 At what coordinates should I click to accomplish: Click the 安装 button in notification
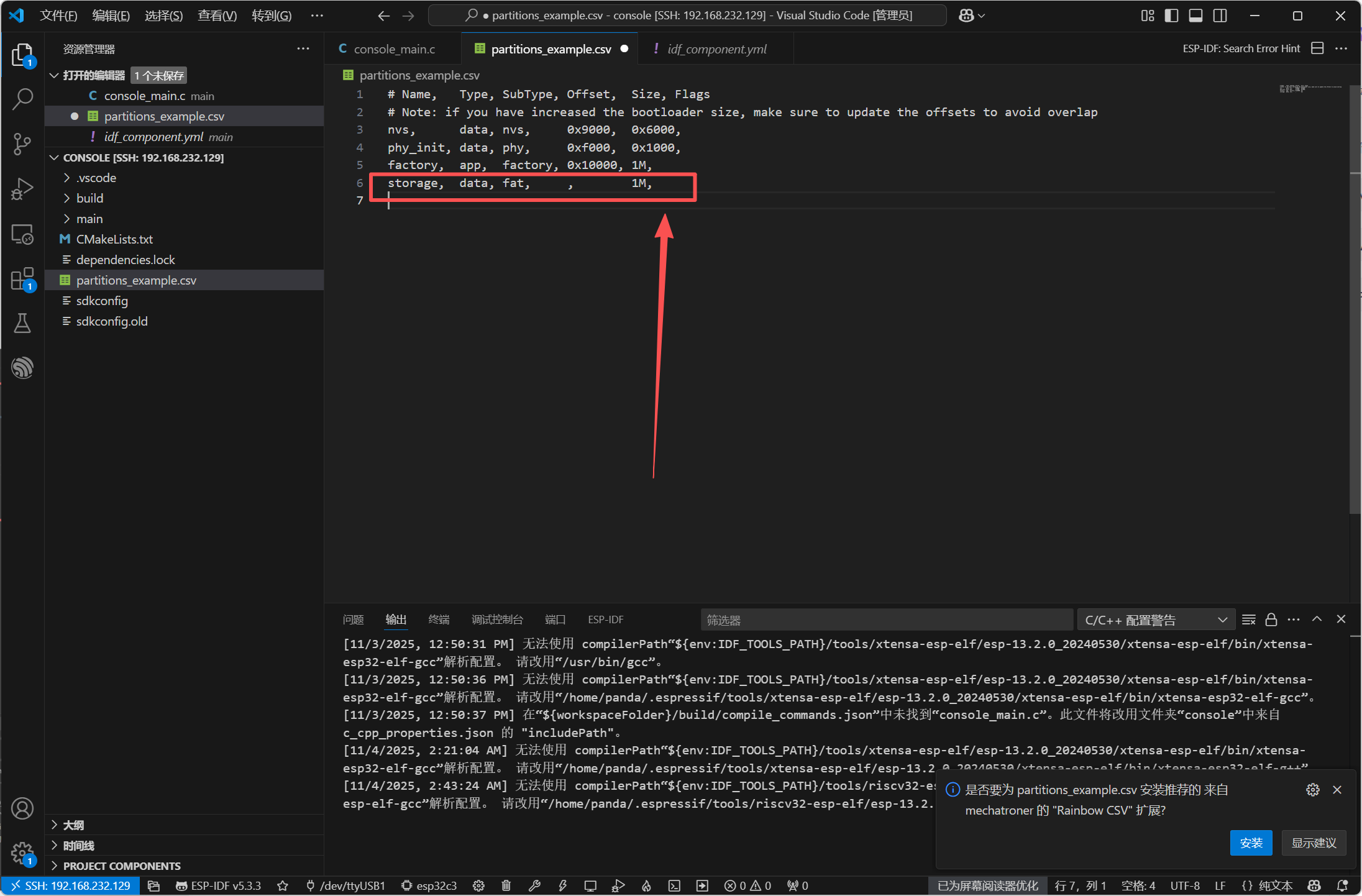(1251, 843)
